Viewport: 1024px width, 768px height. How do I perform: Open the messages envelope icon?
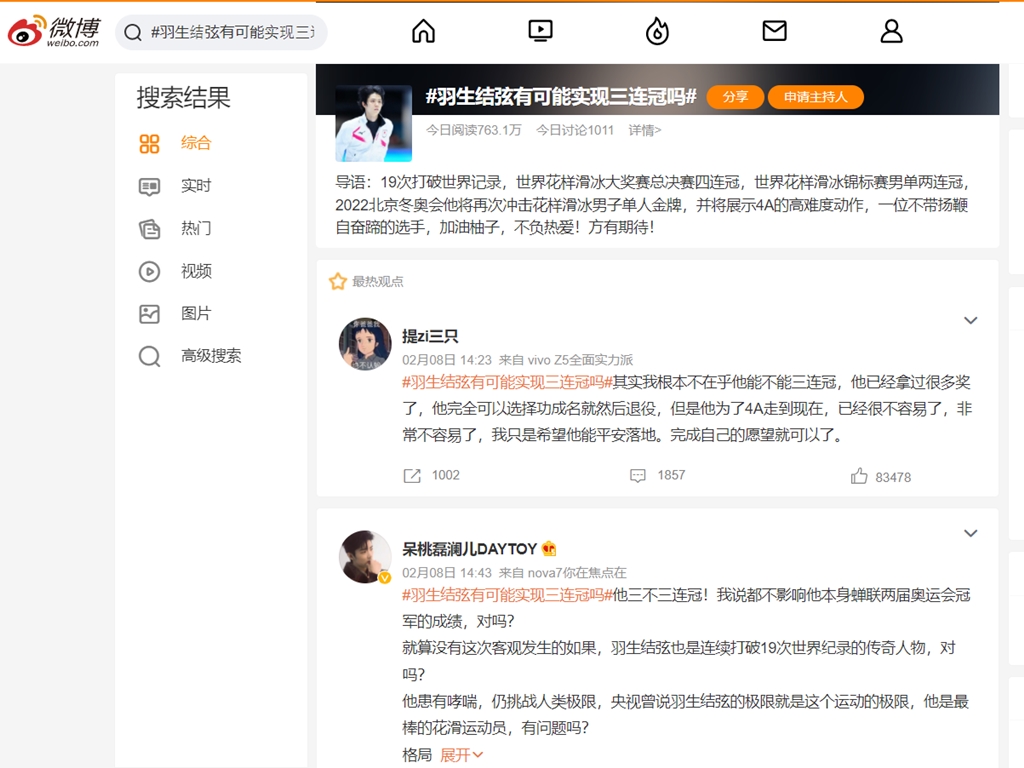coord(774,32)
